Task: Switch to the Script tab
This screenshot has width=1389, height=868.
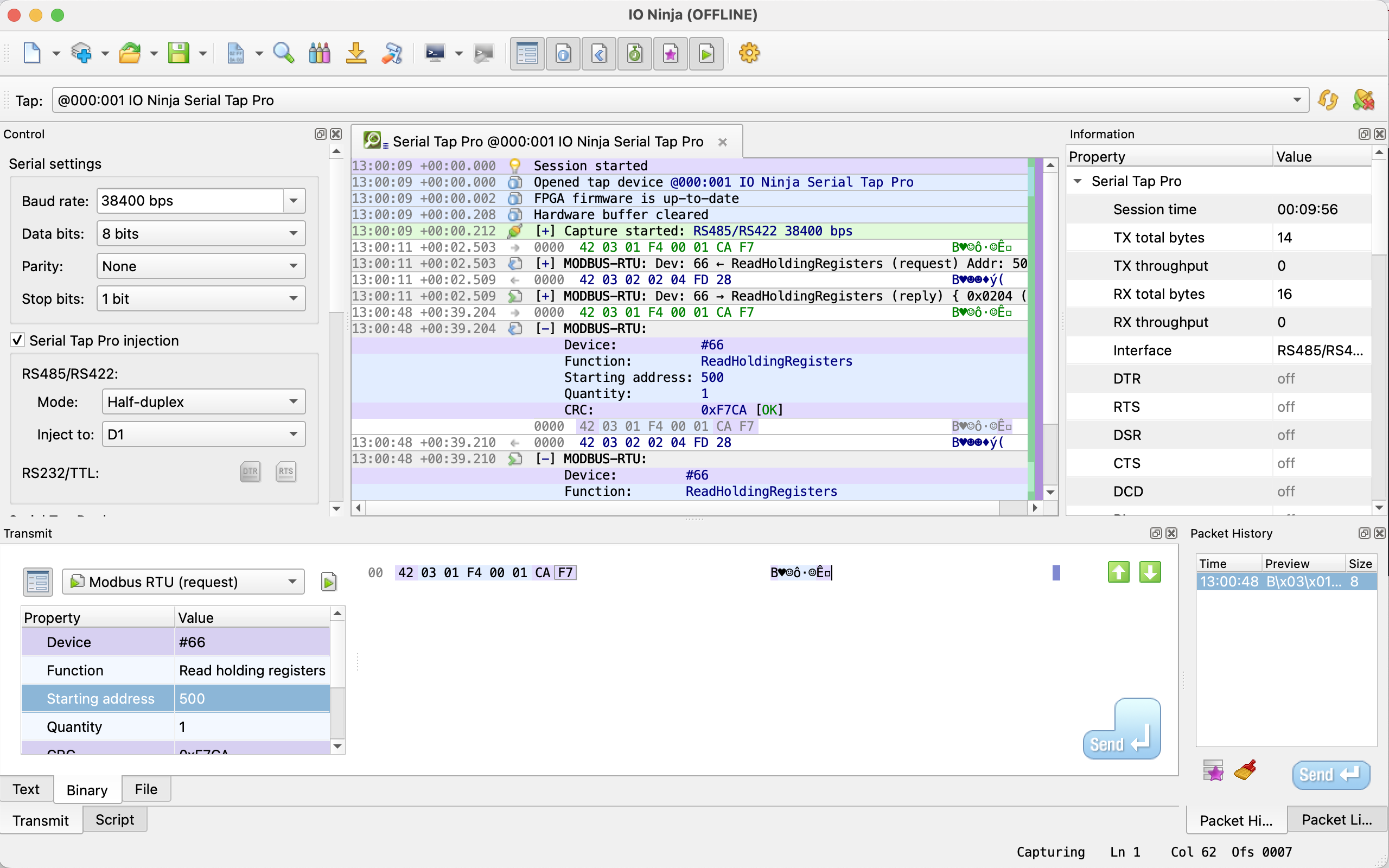Action: click(115, 820)
